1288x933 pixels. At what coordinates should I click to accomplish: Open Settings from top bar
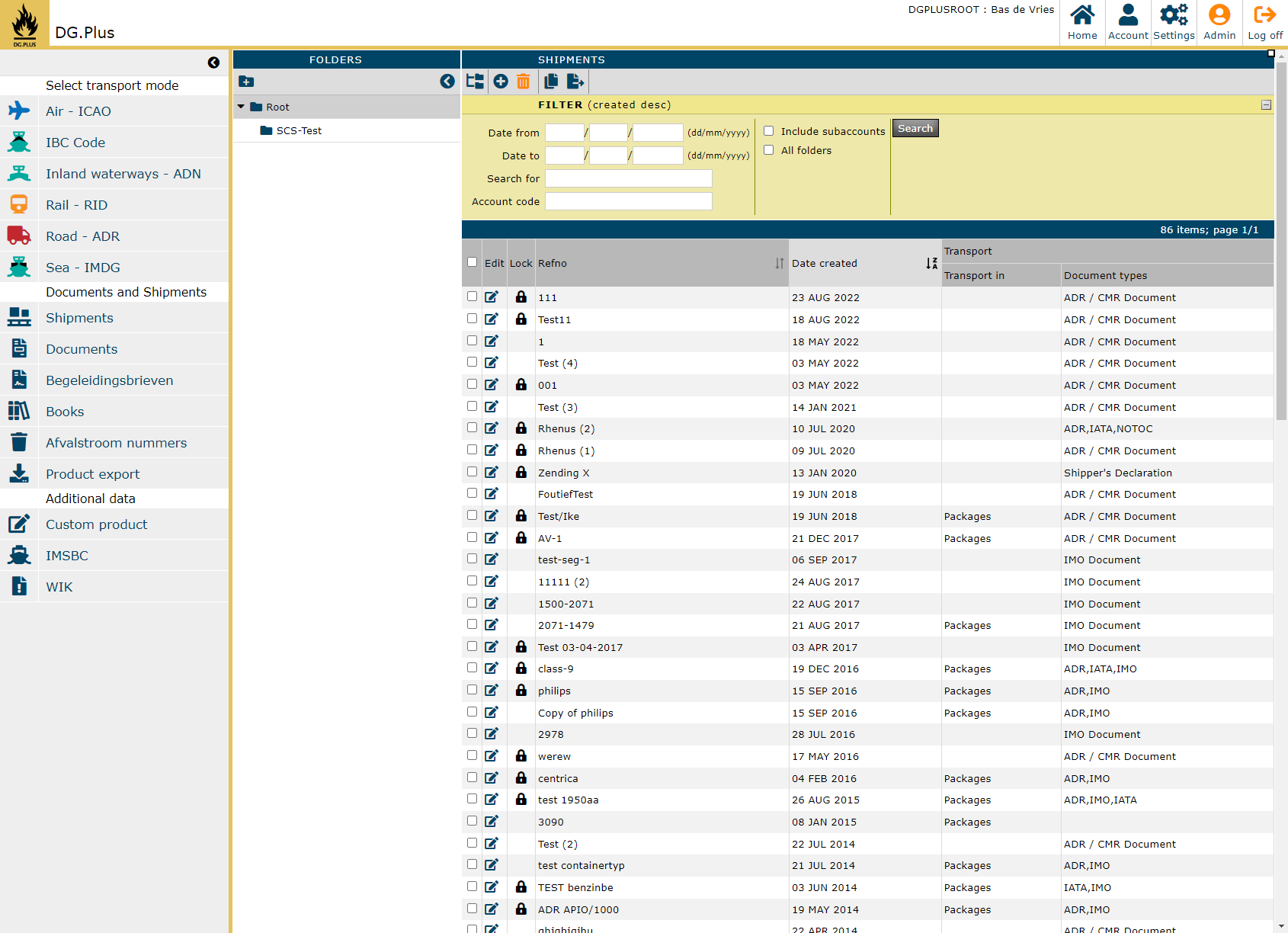[x=1174, y=22]
